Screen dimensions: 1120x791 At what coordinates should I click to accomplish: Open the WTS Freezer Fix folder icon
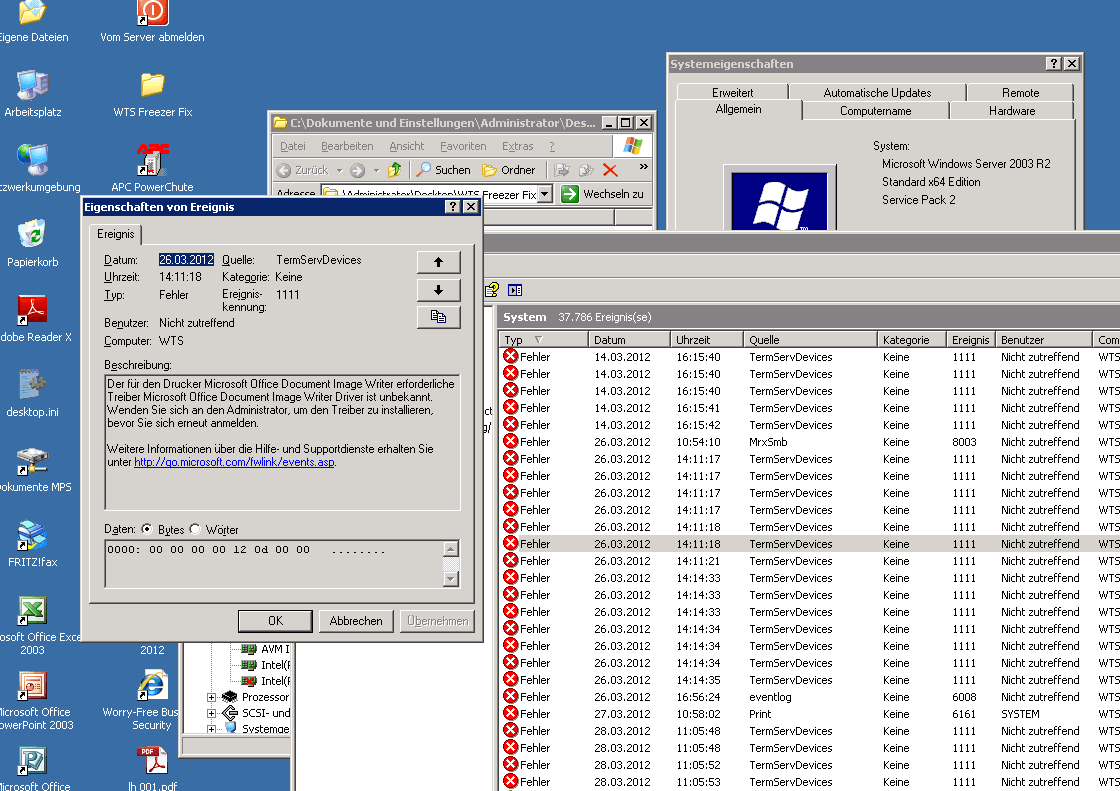tap(152, 94)
